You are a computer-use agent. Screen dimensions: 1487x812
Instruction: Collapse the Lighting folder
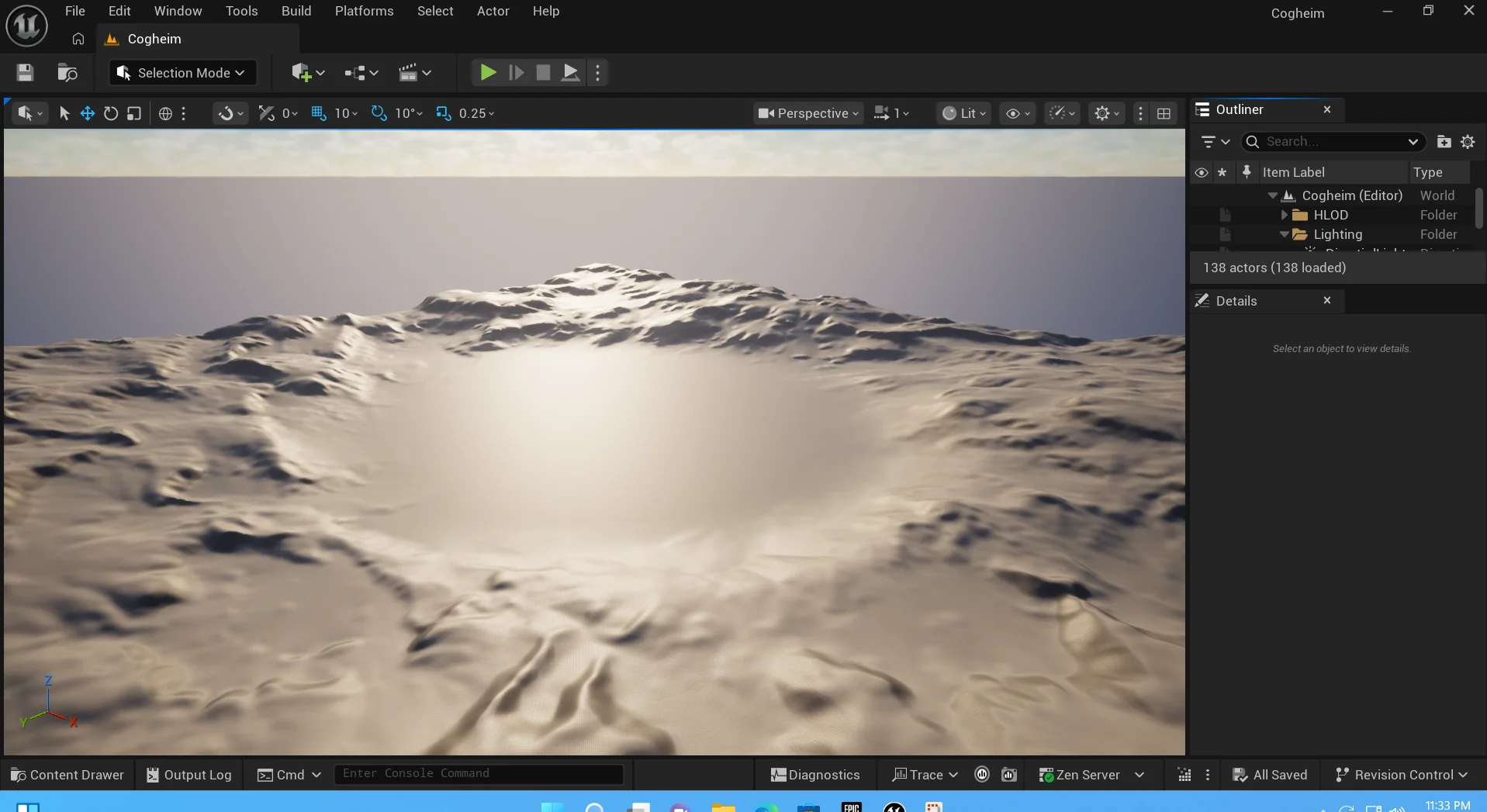click(x=1284, y=234)
